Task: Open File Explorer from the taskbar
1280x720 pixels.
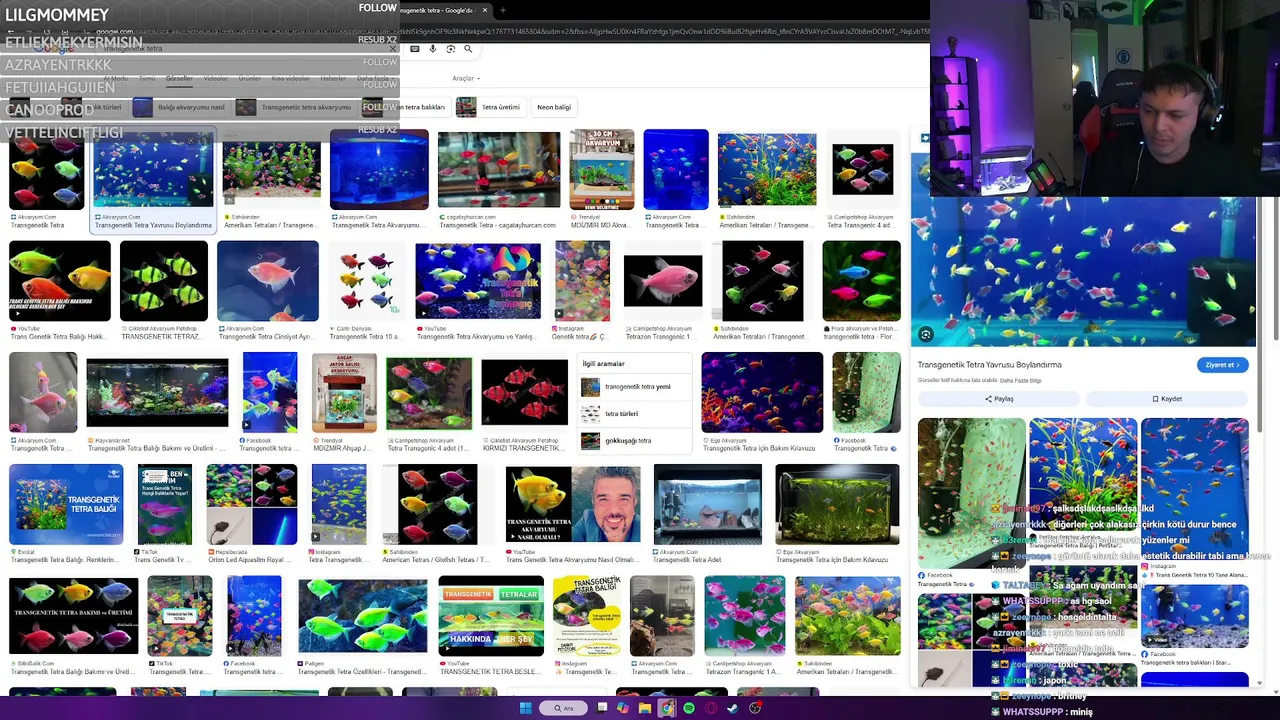Action: pyautogui.click(x=645, y=708)
